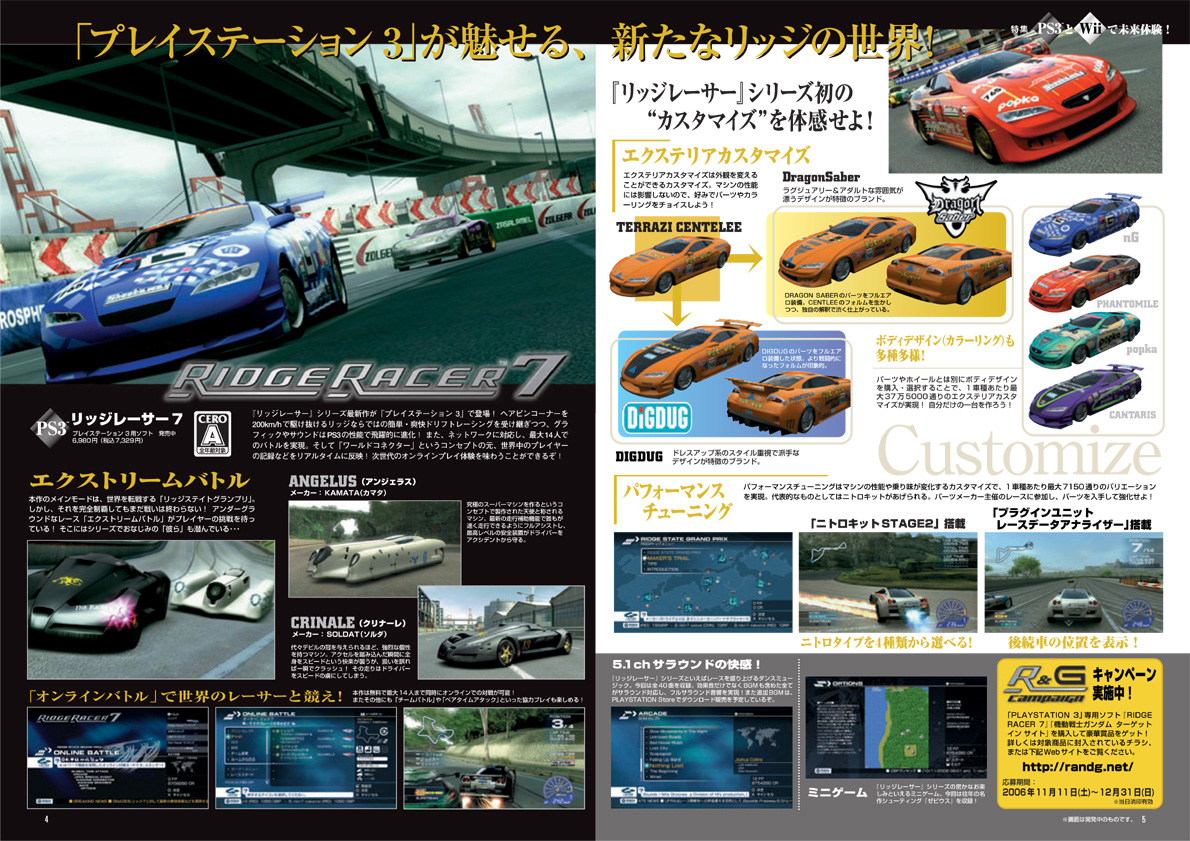Click the Dragon Saber winged emblem logo
This screenshot has width=1190, height=841.
point(956,204)
